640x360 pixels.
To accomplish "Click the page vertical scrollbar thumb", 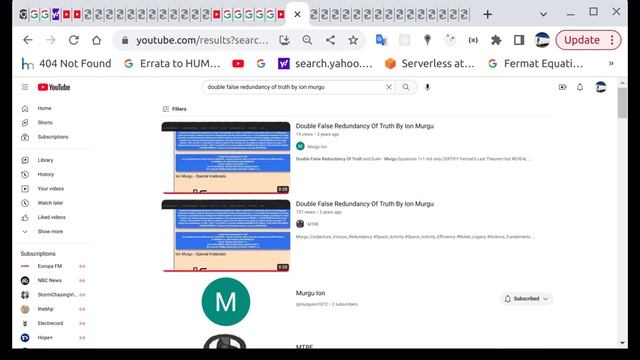I will (622, 102).
